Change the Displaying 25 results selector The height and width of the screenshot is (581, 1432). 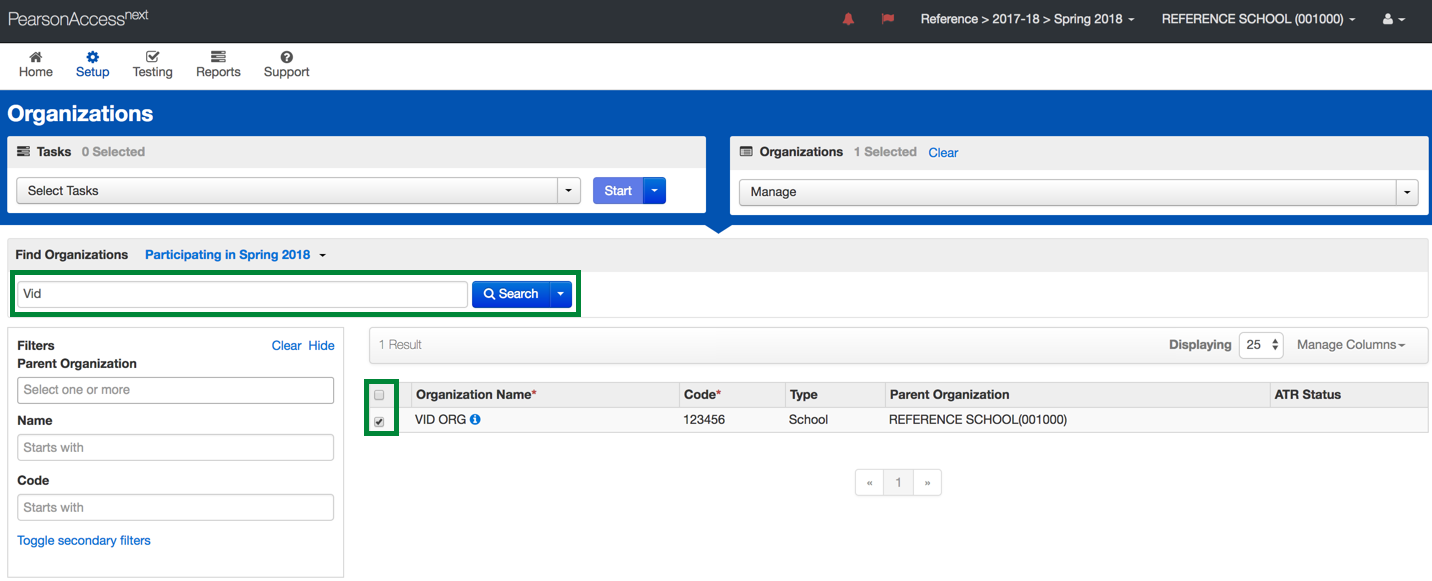[x=1261, y=345]
